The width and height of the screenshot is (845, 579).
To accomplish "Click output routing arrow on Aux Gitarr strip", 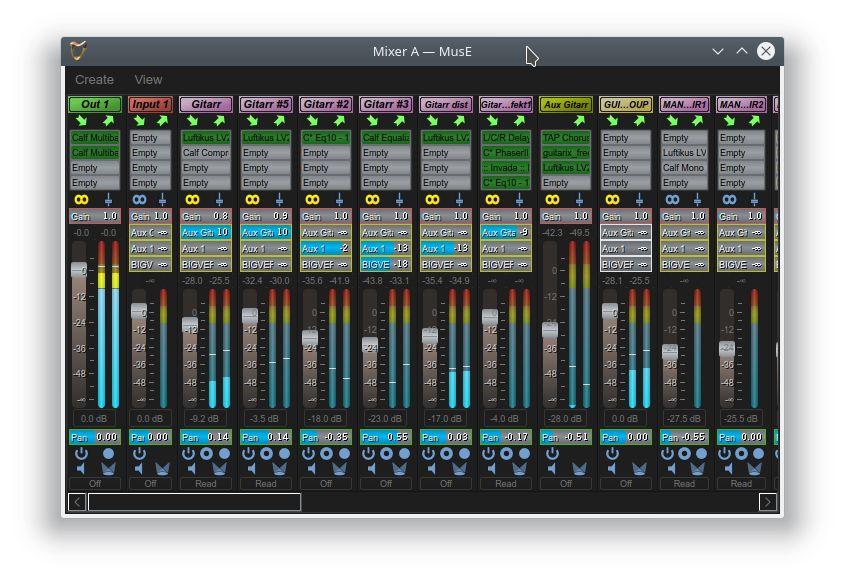I will coord(578,121).
